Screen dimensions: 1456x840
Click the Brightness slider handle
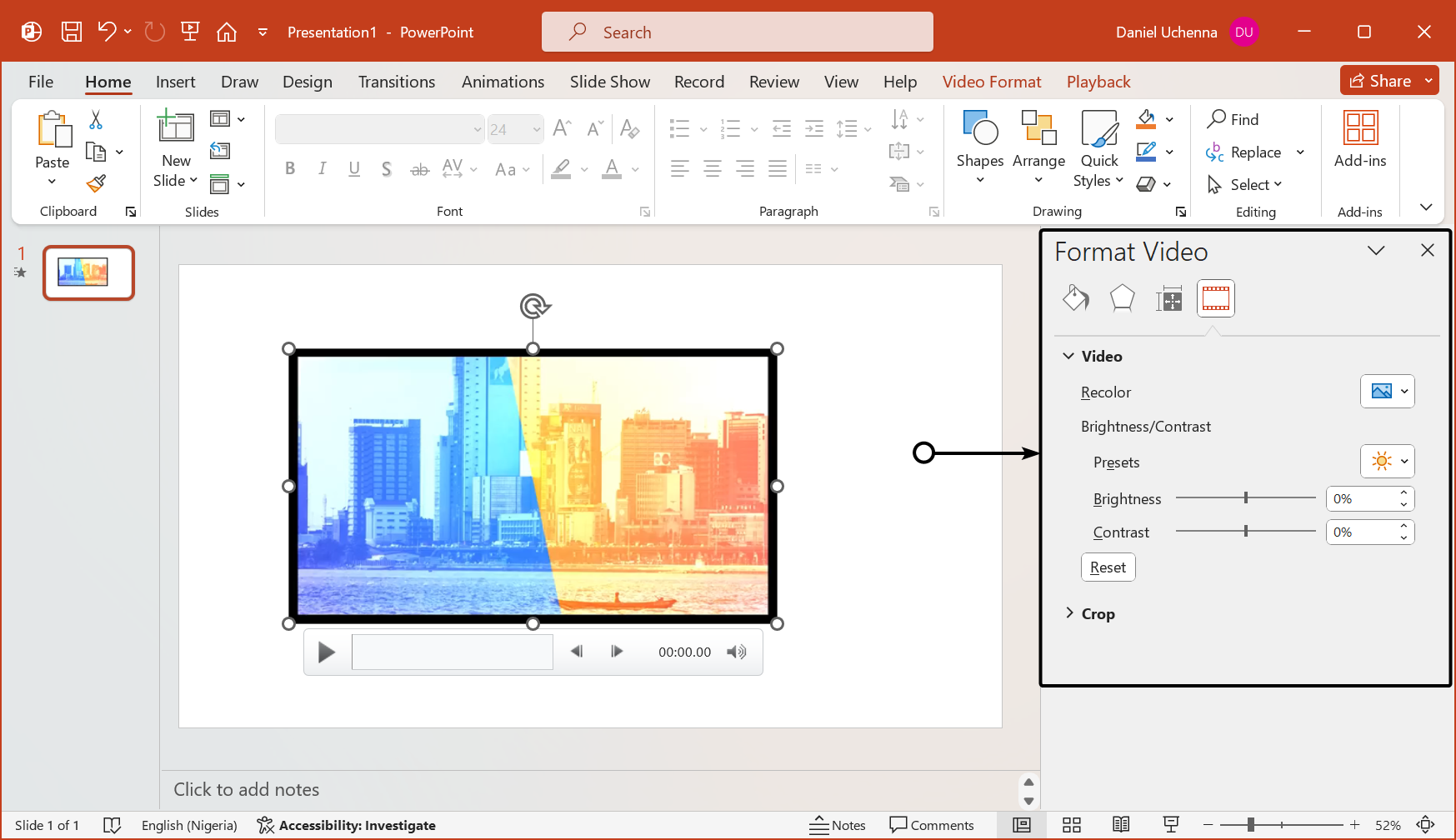pyautogui.click(x=1246, y=498)
